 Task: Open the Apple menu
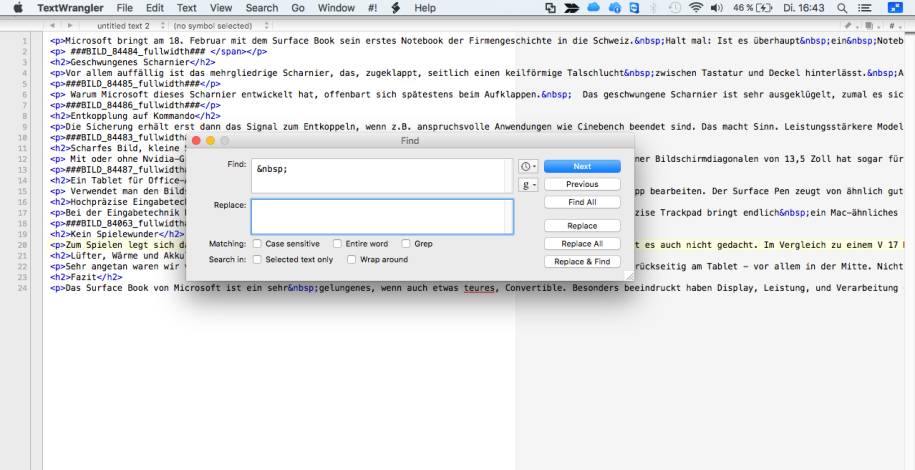coord(18,8)
